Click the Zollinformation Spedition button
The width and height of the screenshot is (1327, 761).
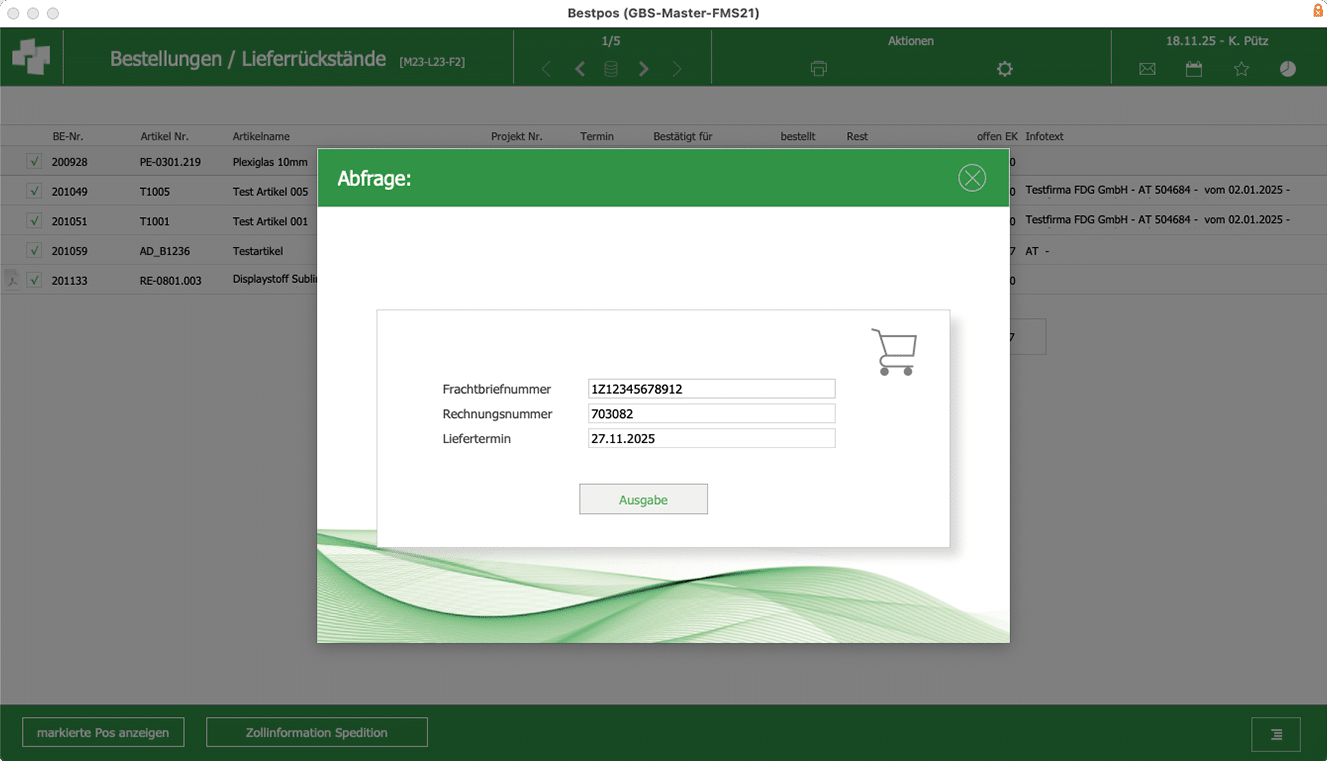click(x=316, y=732)
